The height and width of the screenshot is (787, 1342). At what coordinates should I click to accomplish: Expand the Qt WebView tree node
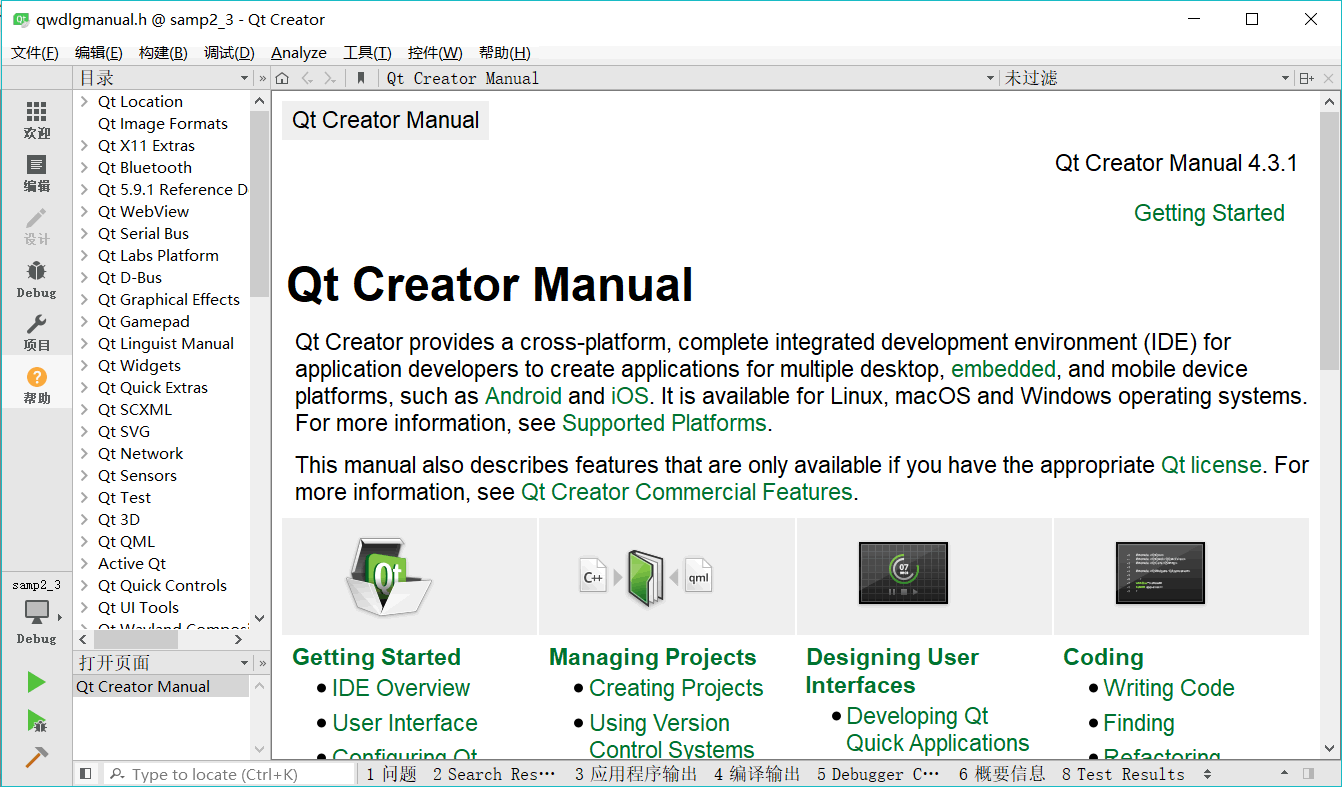click(x=85, y=212)
